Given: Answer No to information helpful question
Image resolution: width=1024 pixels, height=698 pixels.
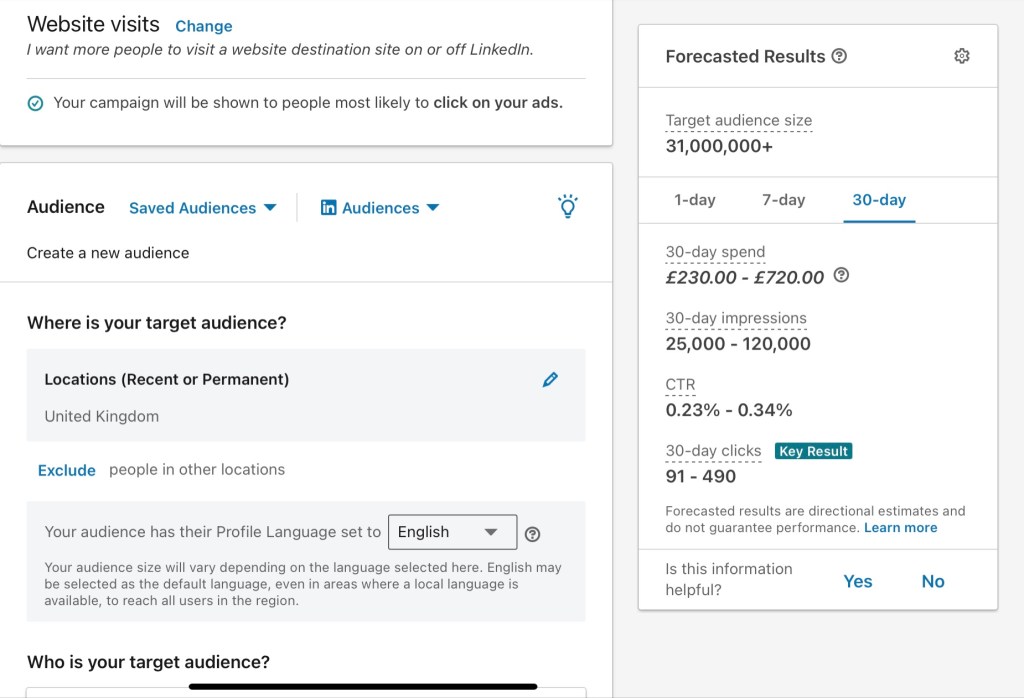Looking at the screenshot, I should [x=932, y=581].
